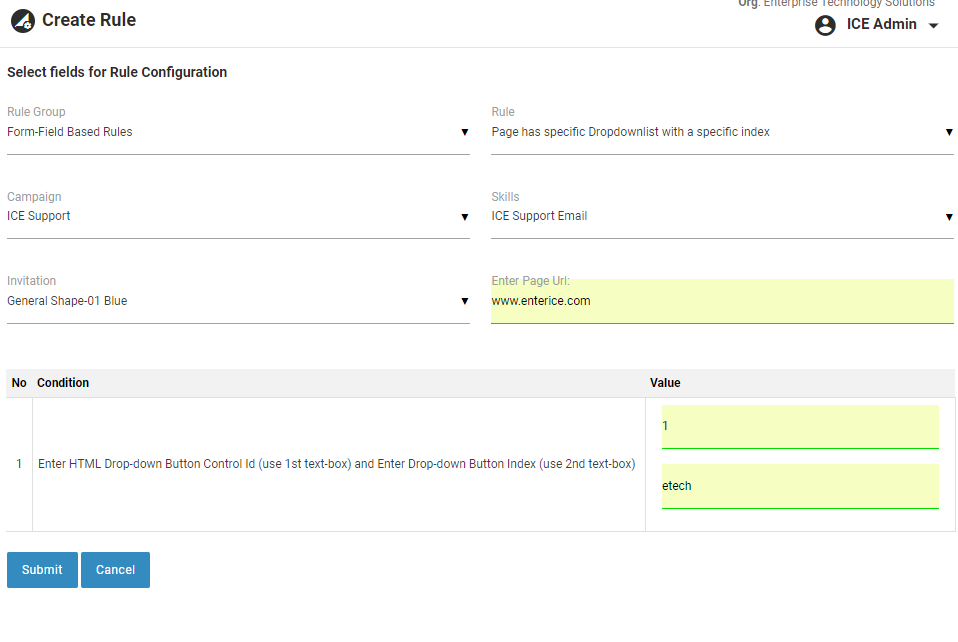Click the first Value box containing 1
This screenshot has height=642, width=958.
(800, 427)
